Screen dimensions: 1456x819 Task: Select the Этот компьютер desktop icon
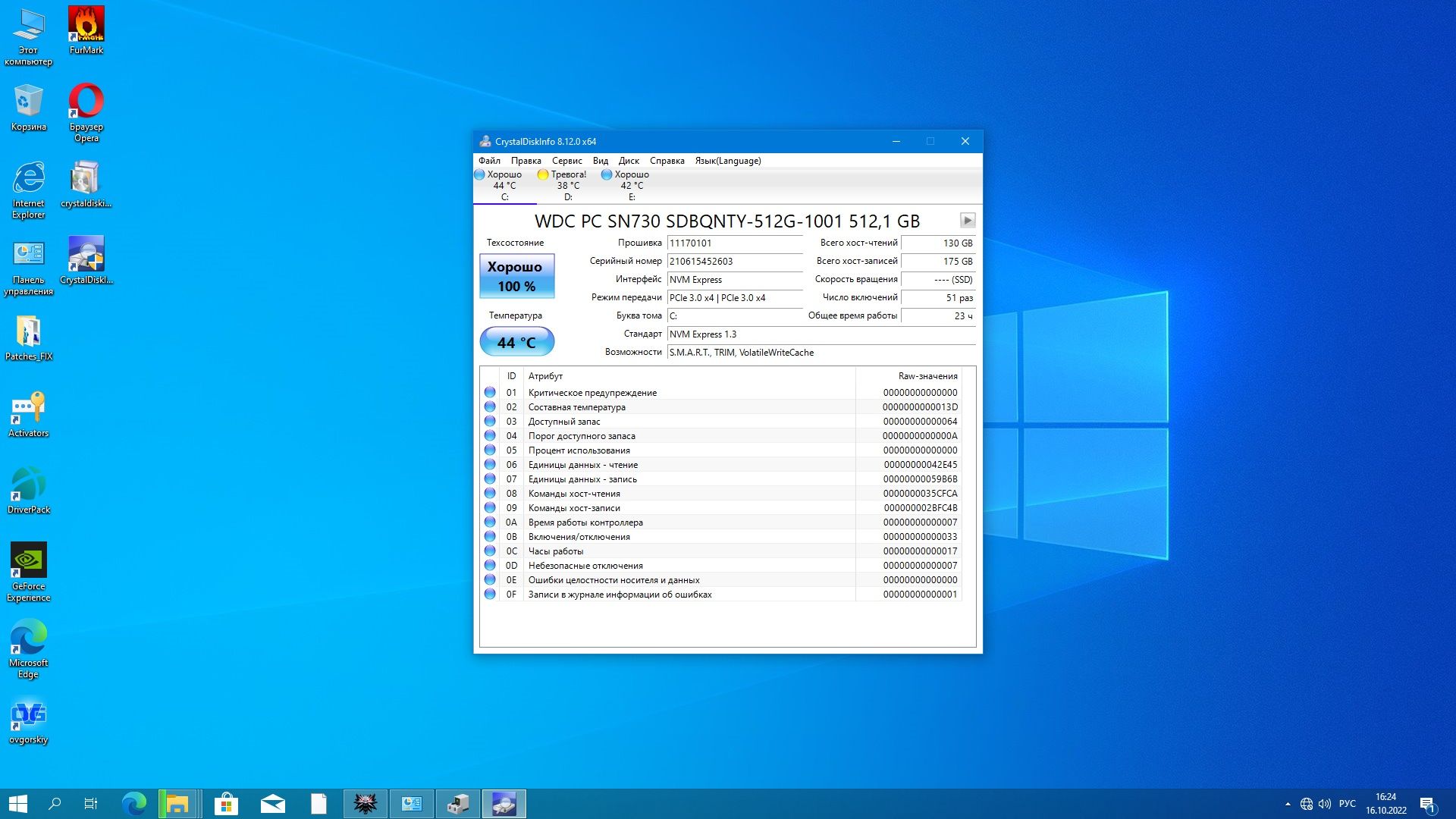(x=28, y=36)
